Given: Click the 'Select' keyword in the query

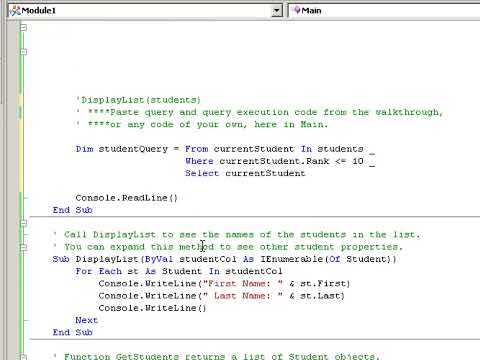Looking at the screenshot, I should 202,173.
